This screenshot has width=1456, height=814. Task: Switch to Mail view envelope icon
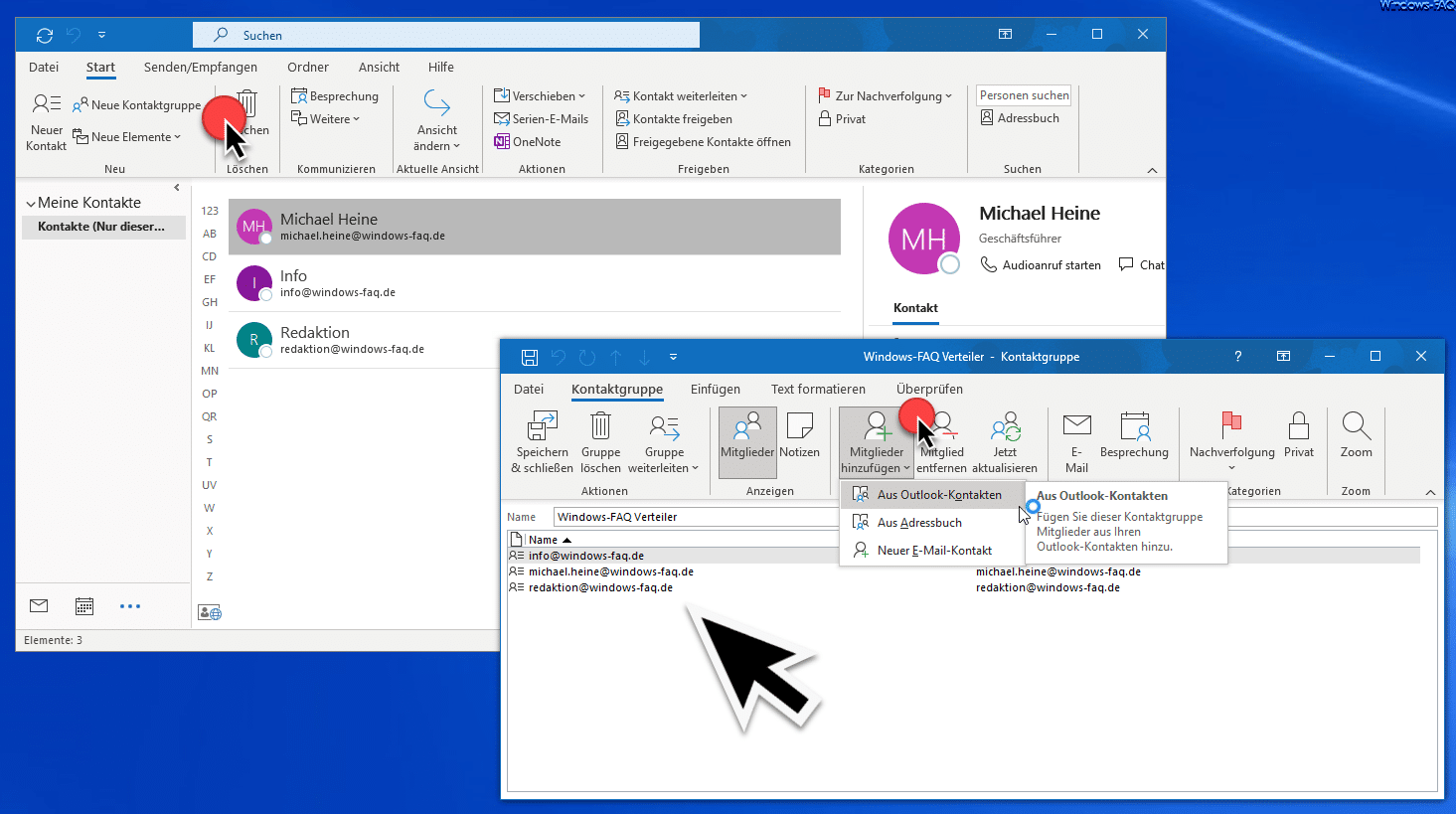point(39,605)
